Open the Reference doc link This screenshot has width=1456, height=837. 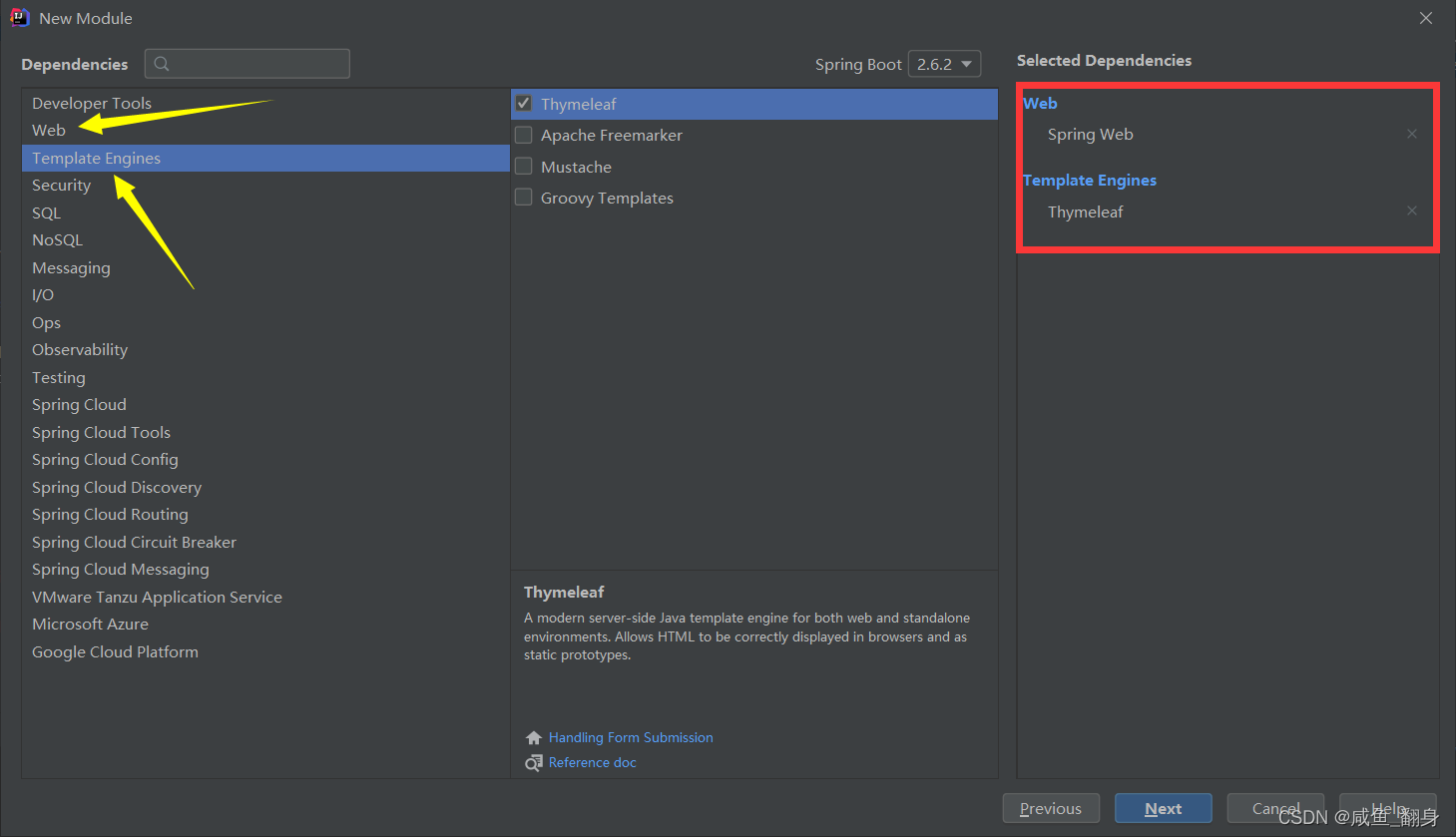pos(593,763)
